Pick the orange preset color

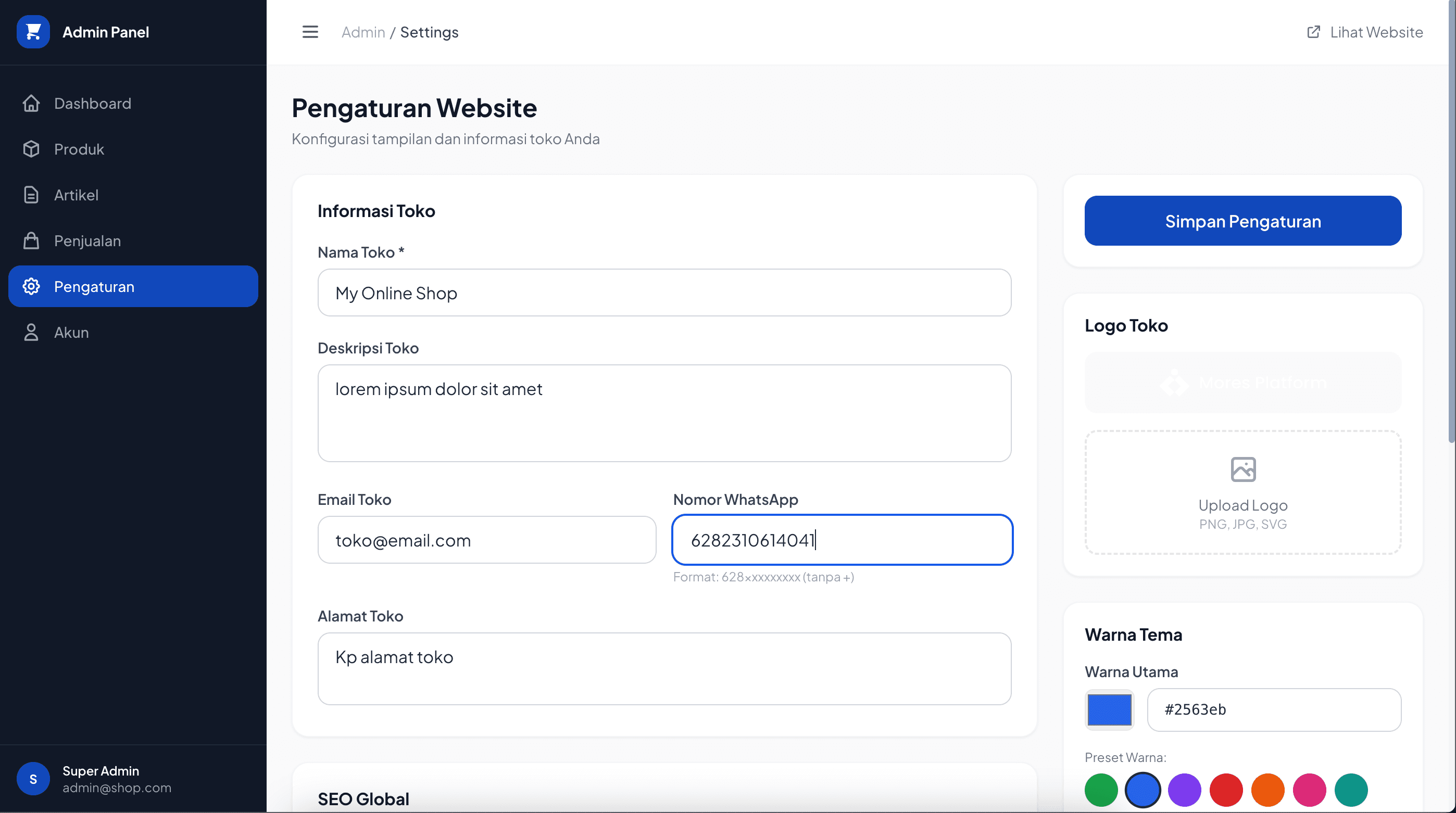pos(1268,790)
